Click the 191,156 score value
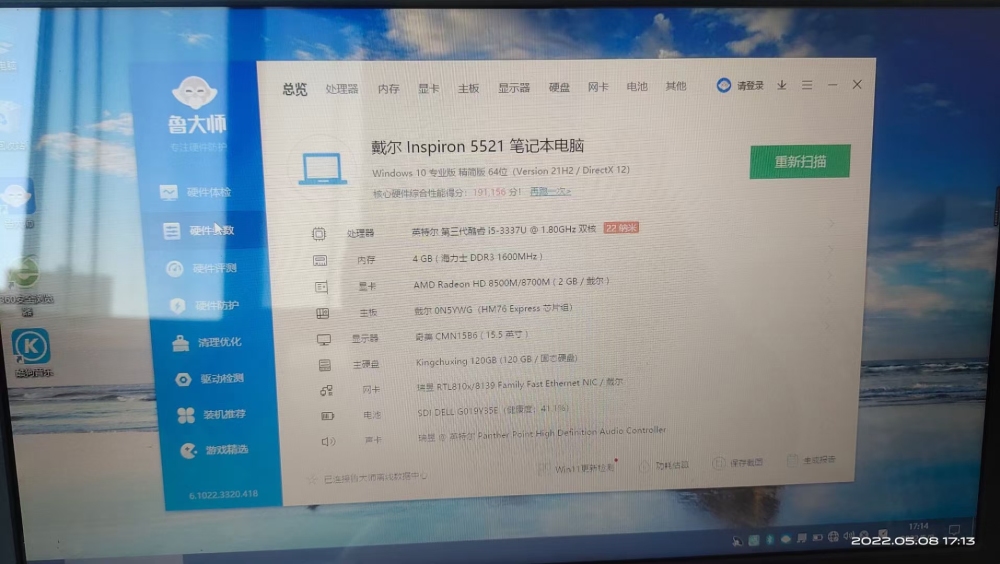This screenshot has height=564, width=1000. click(489, 192)
